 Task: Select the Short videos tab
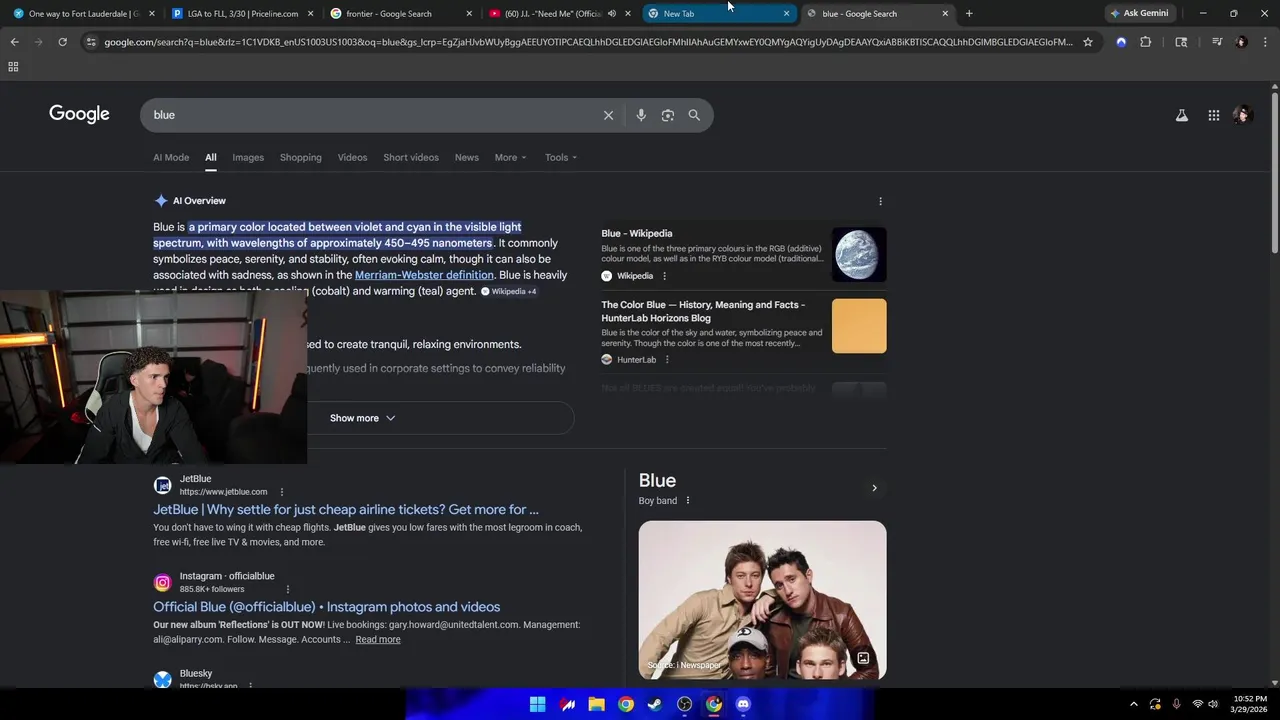[x=411, y=157]
